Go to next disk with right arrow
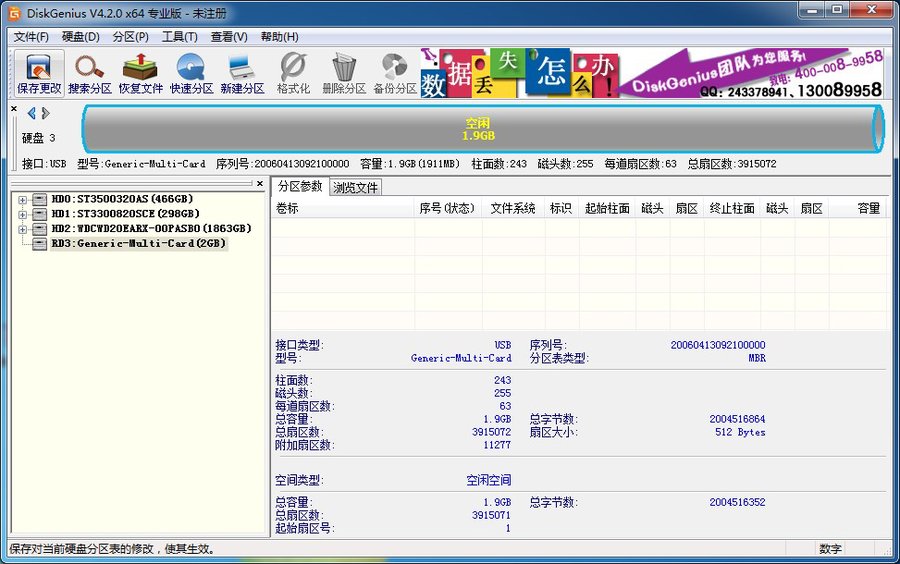The image size is (900, 564). (x=46, y=113)
